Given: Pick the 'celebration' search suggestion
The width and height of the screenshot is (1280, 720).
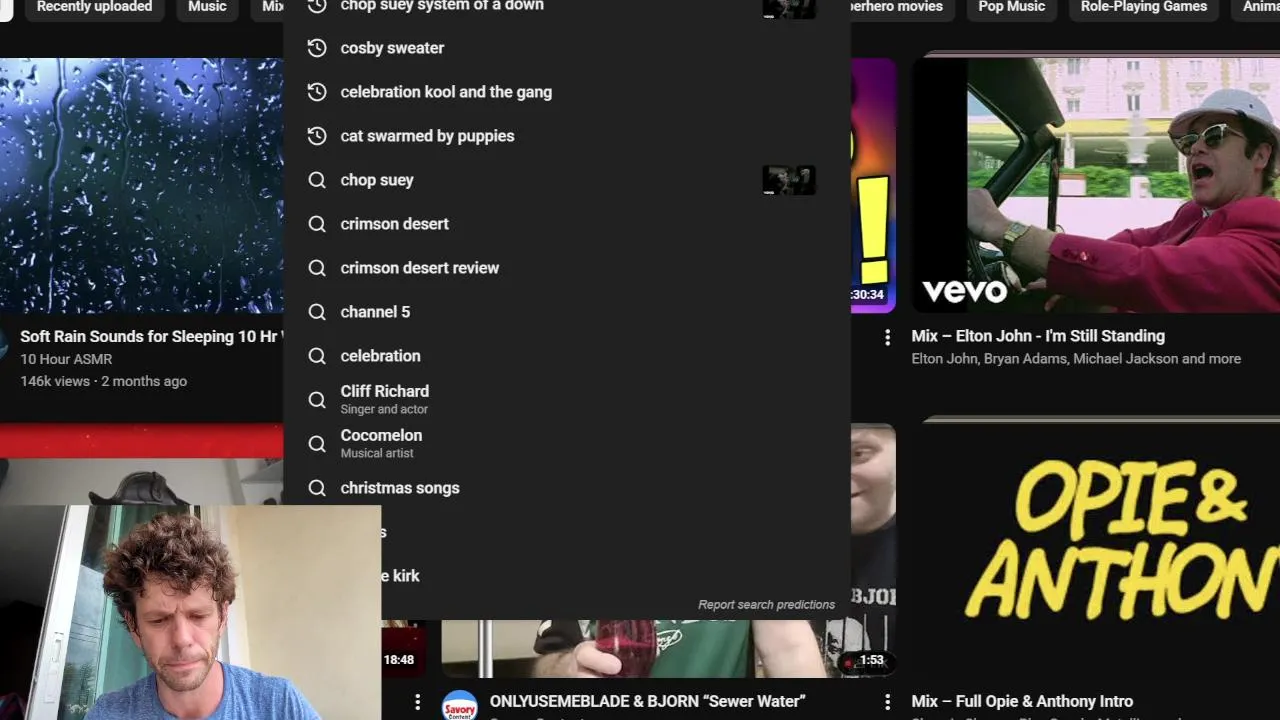Looking at the screenshot, I should click(567, 356).
